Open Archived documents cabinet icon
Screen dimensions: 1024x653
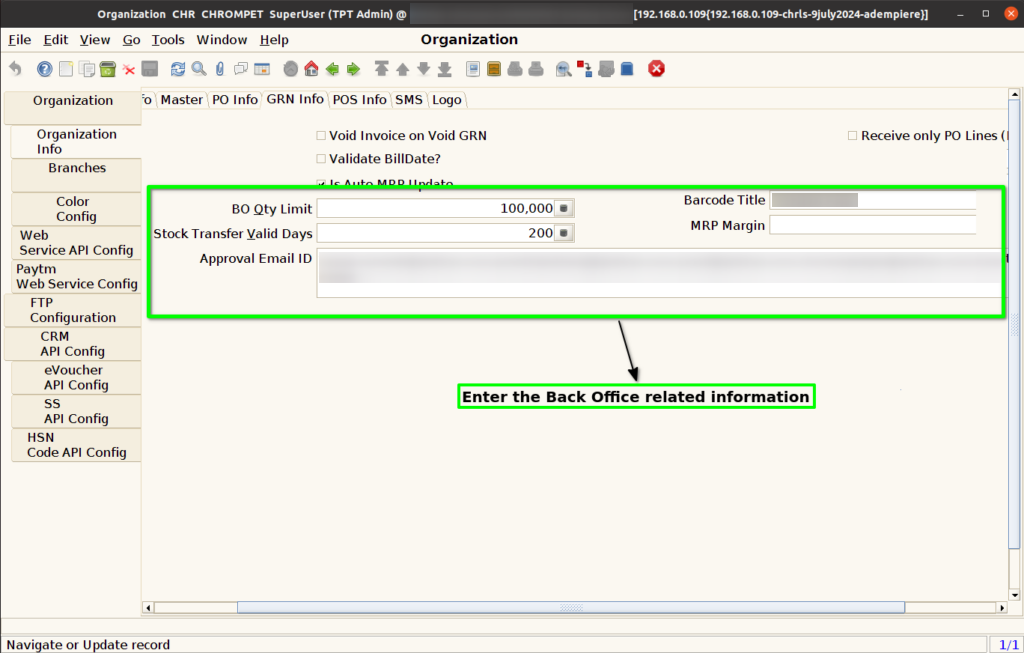[494, 69]
